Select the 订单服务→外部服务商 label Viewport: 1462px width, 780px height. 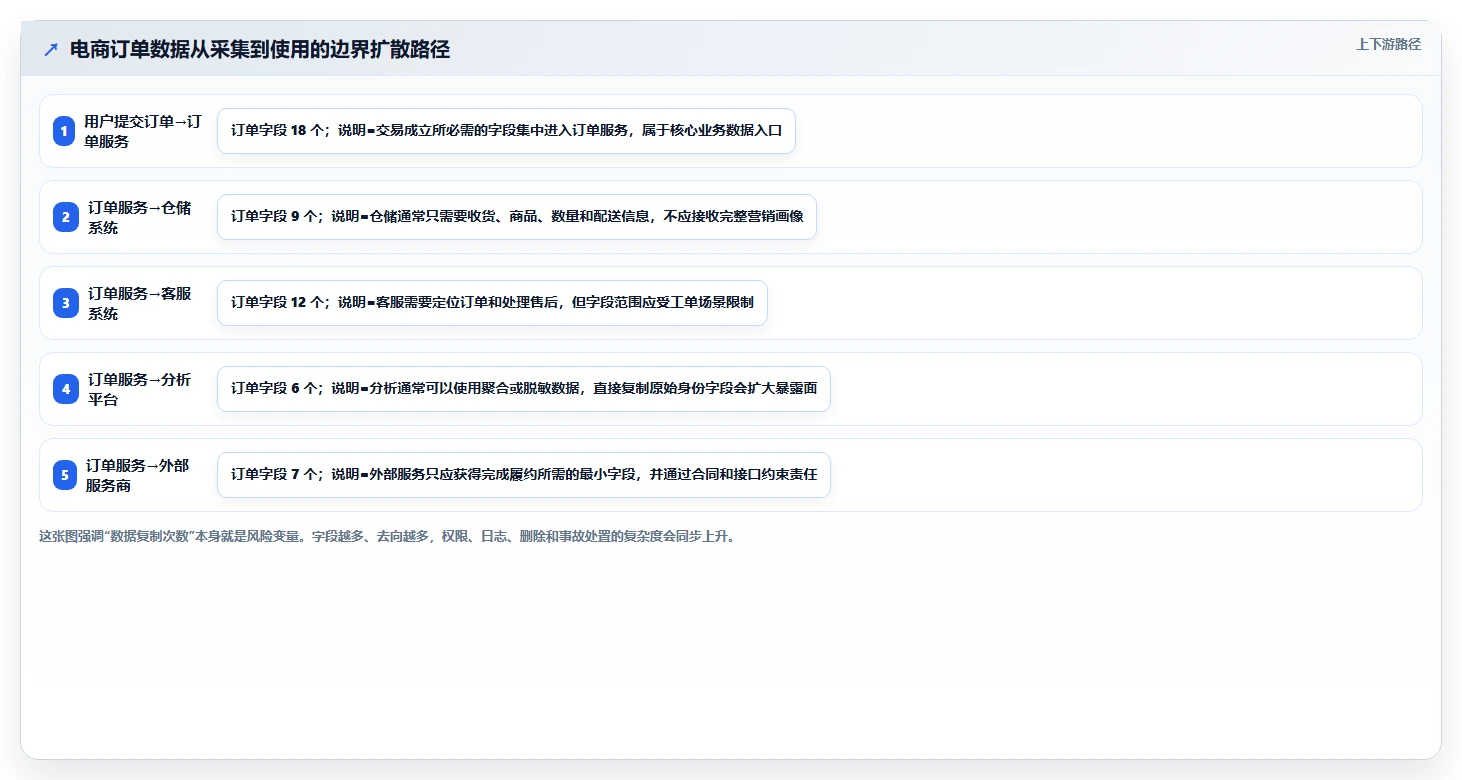point(138,475)
